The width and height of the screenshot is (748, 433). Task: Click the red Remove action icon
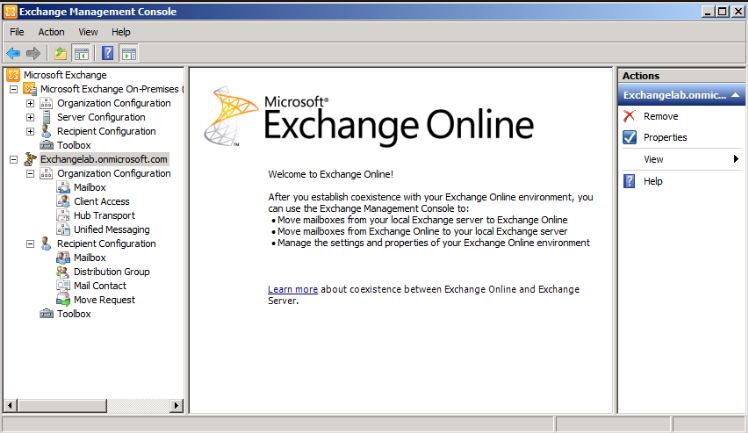click(x=629, y=117)
